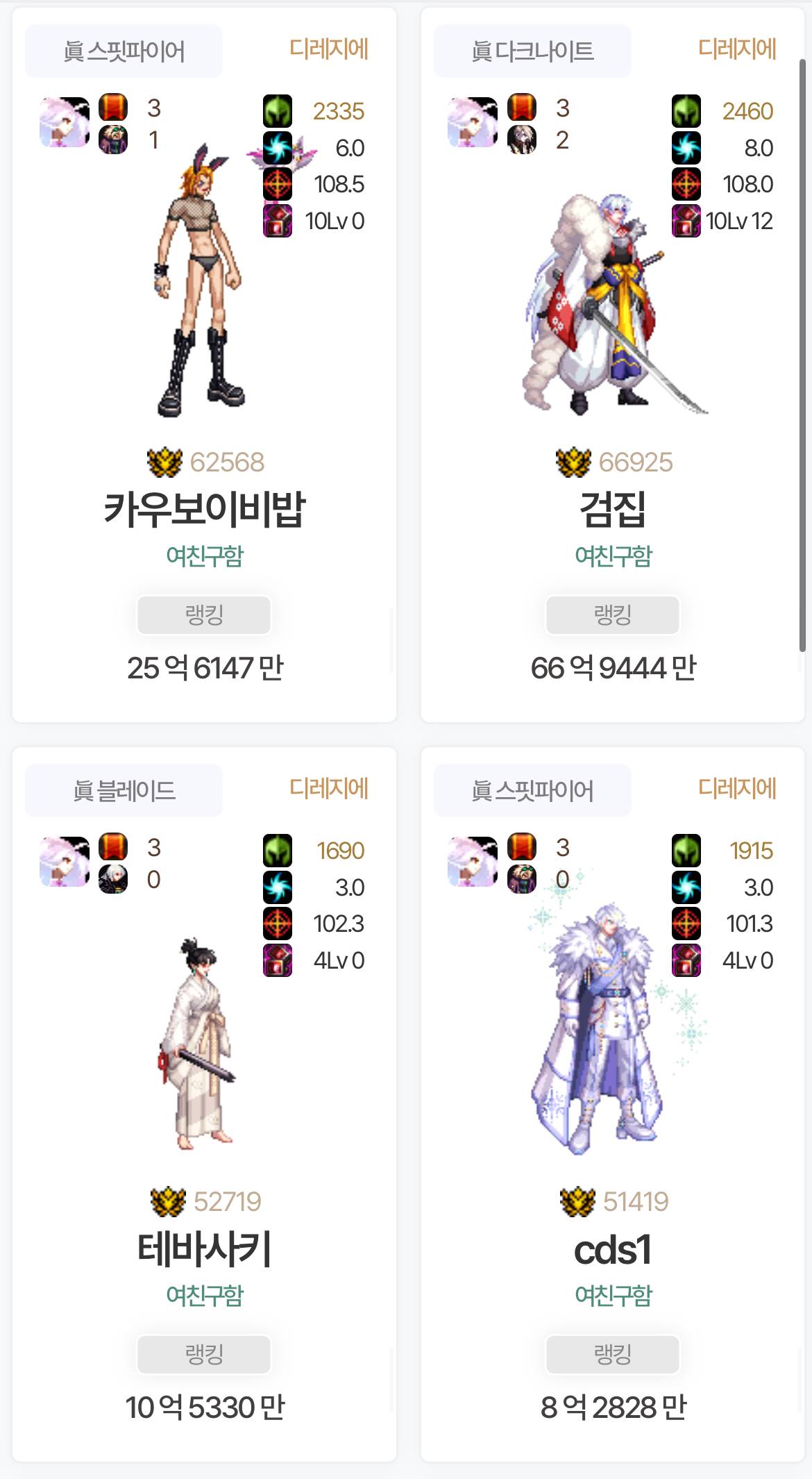This screenshot has width=812, height=1479.
Task: Click green helmet icon beside 1915
Action: 686,851
